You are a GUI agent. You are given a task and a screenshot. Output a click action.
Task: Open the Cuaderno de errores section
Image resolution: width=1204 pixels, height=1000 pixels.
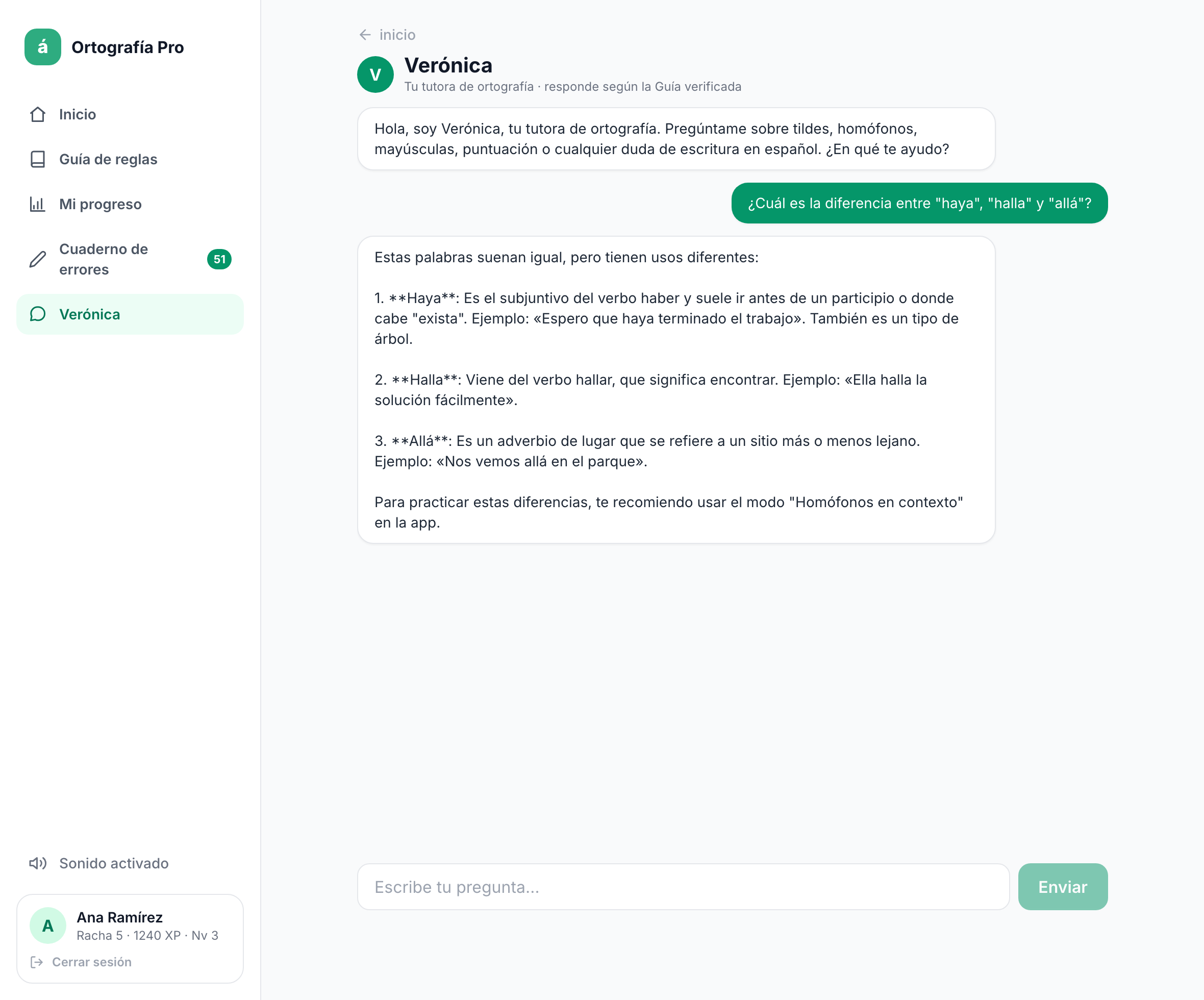(x=130, y=259)
